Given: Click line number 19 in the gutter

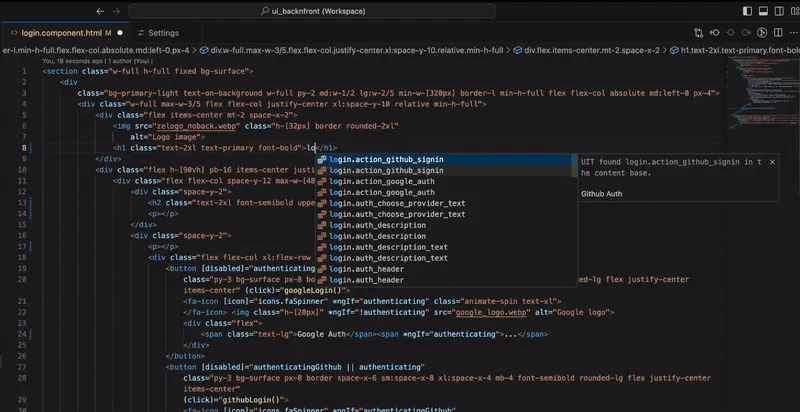Looking at the screenshot, I should pyautogui.click(x=22, y=268).
